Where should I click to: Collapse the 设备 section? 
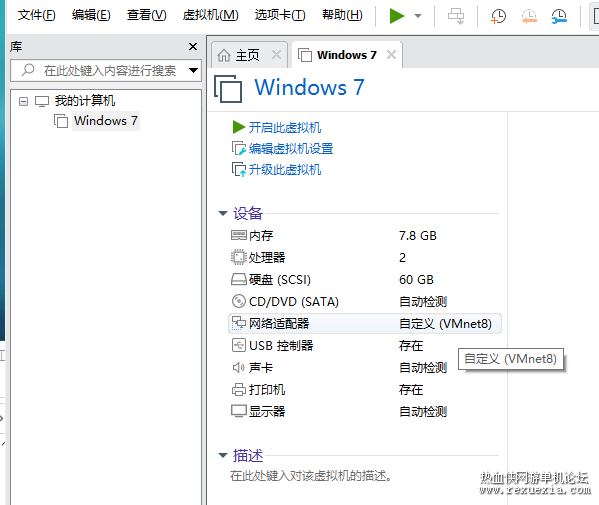223,214
